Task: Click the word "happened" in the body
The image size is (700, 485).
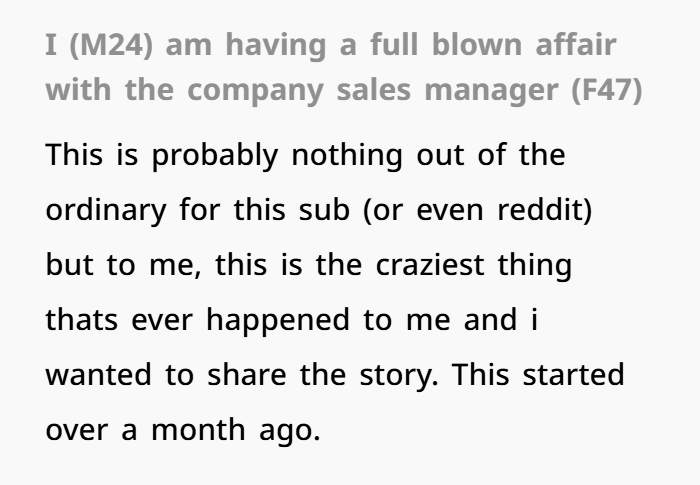Action: tap(278, 321)
